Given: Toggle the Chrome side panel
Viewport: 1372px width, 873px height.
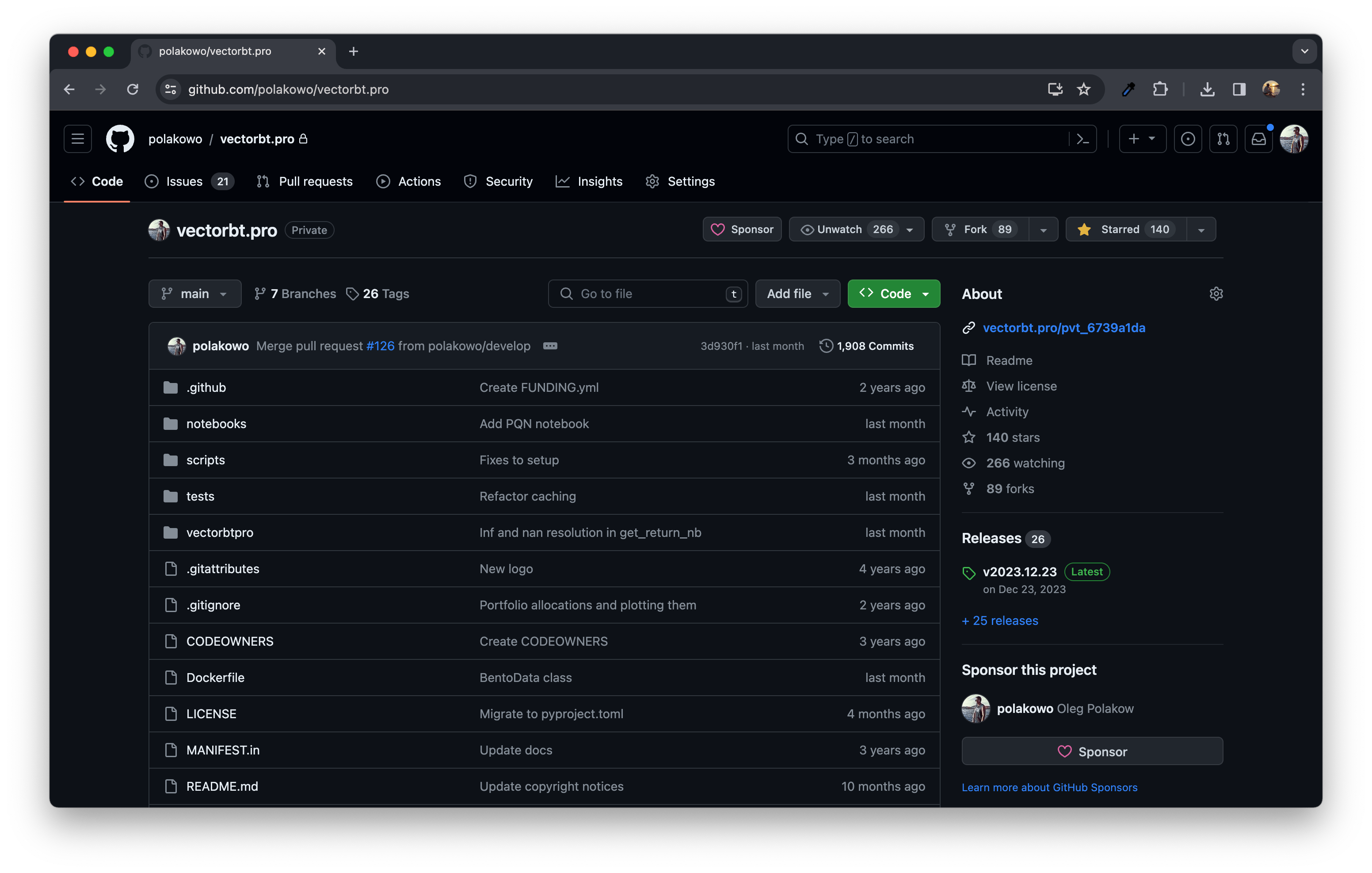Looking at the screenshot, I should pyautogui.click(x=1239, y=89).
